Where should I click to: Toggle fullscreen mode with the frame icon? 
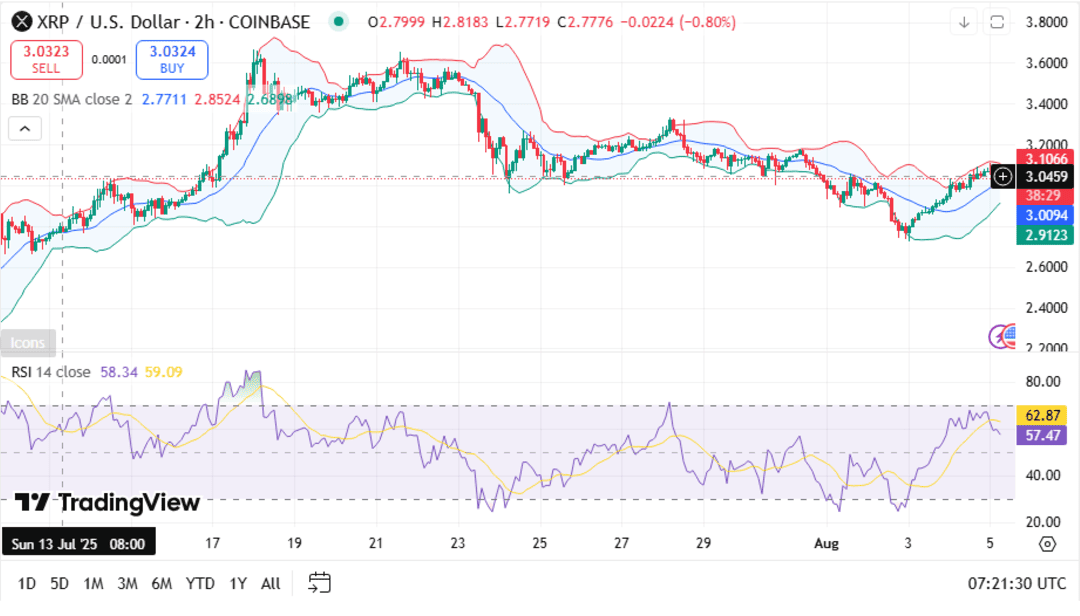997,22
